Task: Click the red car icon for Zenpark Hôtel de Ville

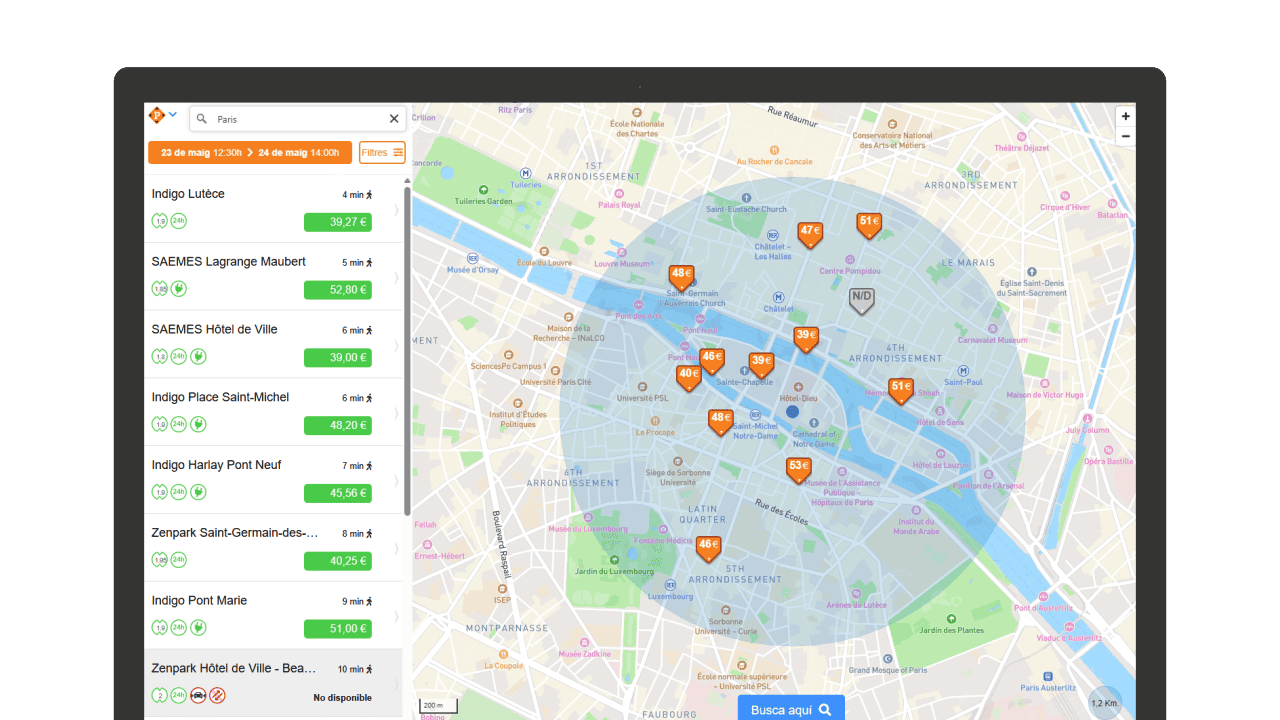Action: (198, 695)
